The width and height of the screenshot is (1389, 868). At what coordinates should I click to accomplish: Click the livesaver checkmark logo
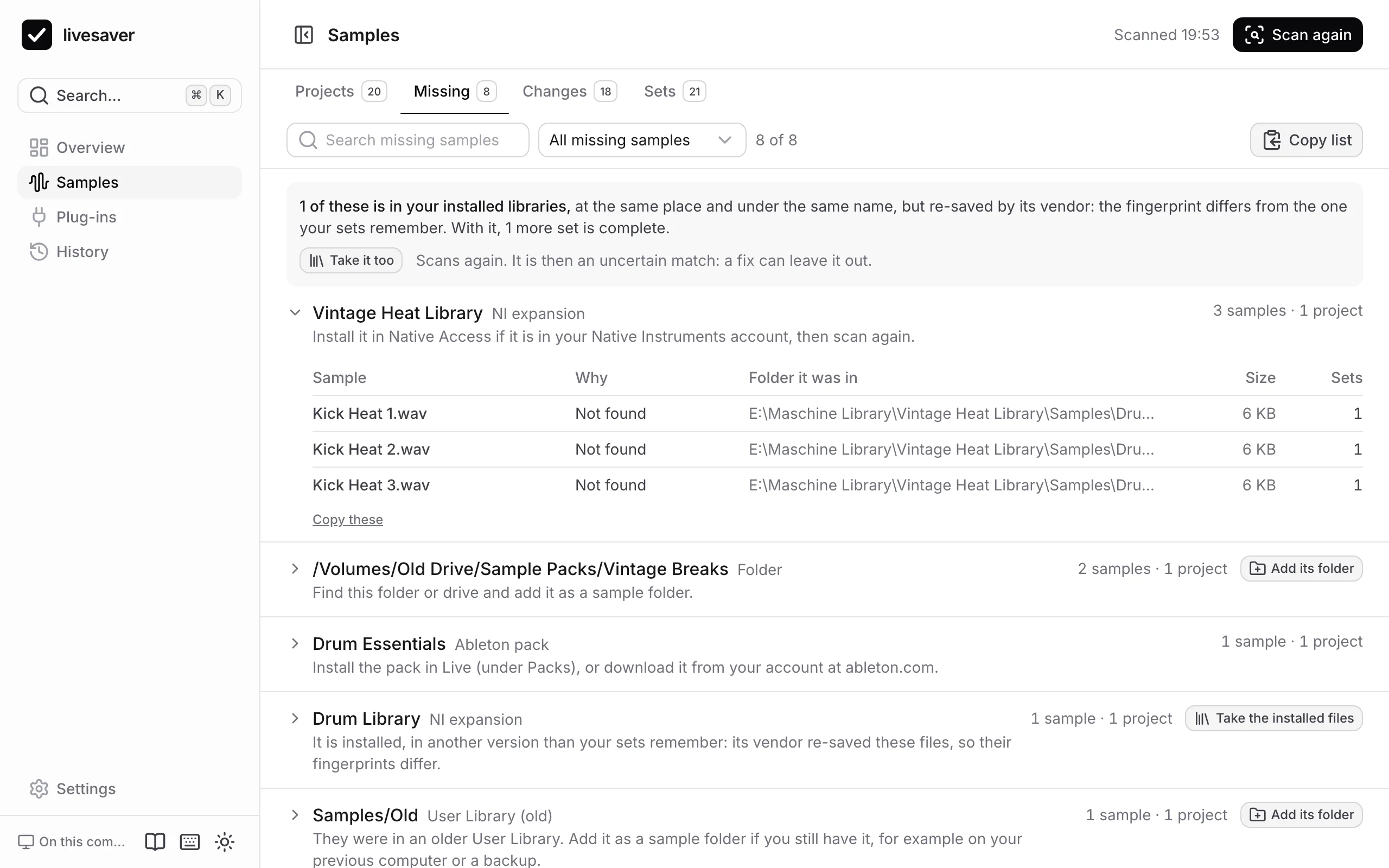pos(37,34)
